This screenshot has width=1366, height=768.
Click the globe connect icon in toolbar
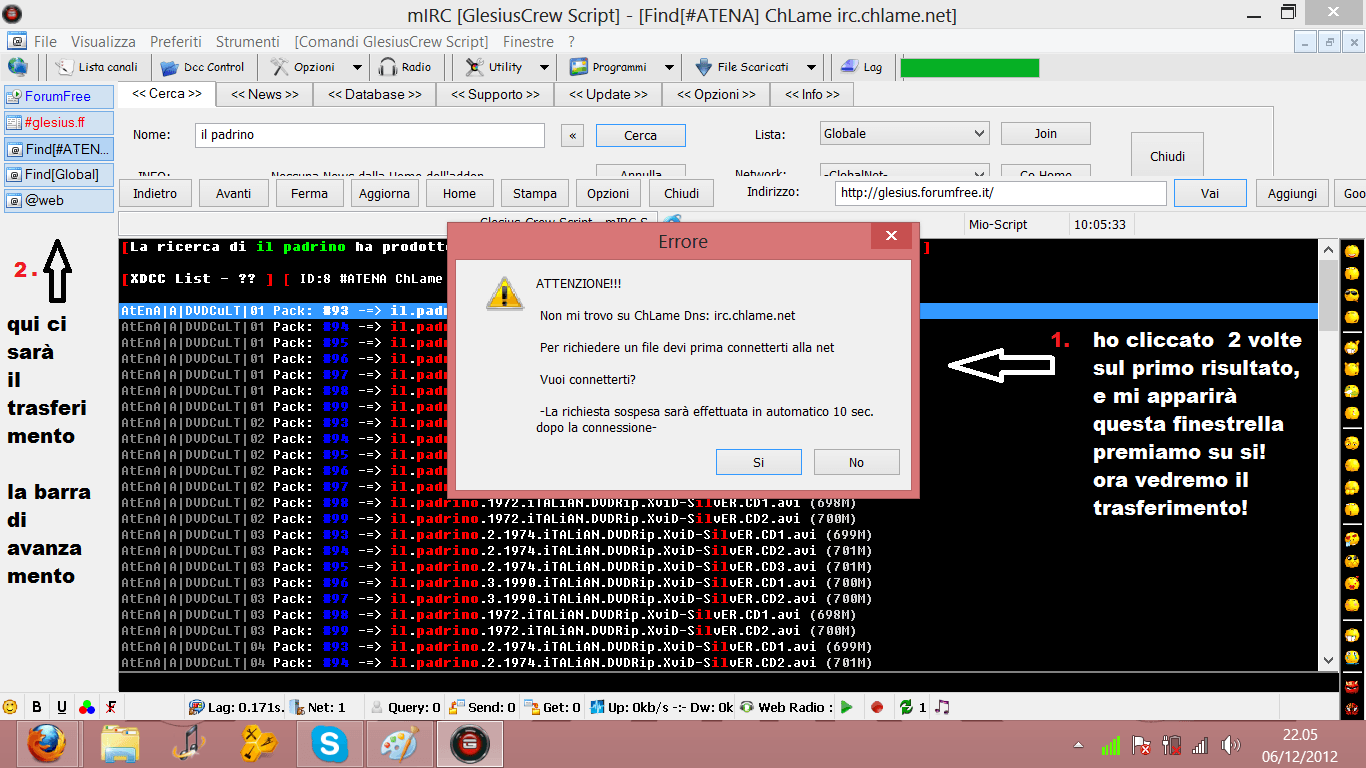(x=17, y=67)
